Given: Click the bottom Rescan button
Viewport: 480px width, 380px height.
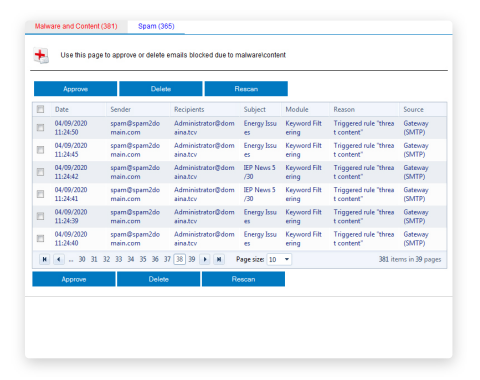Looking at the screenshot, I should coord(243,279).
